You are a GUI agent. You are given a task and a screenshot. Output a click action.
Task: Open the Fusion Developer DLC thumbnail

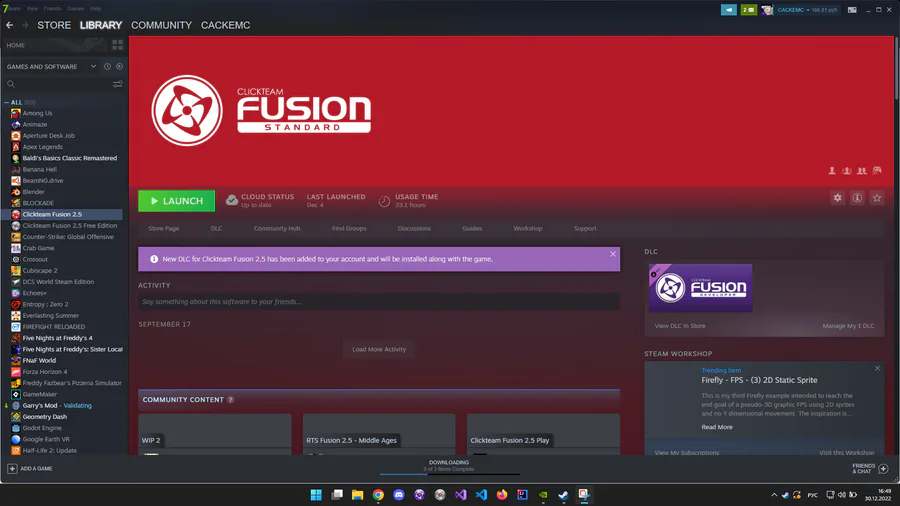(x=700, y=288)
